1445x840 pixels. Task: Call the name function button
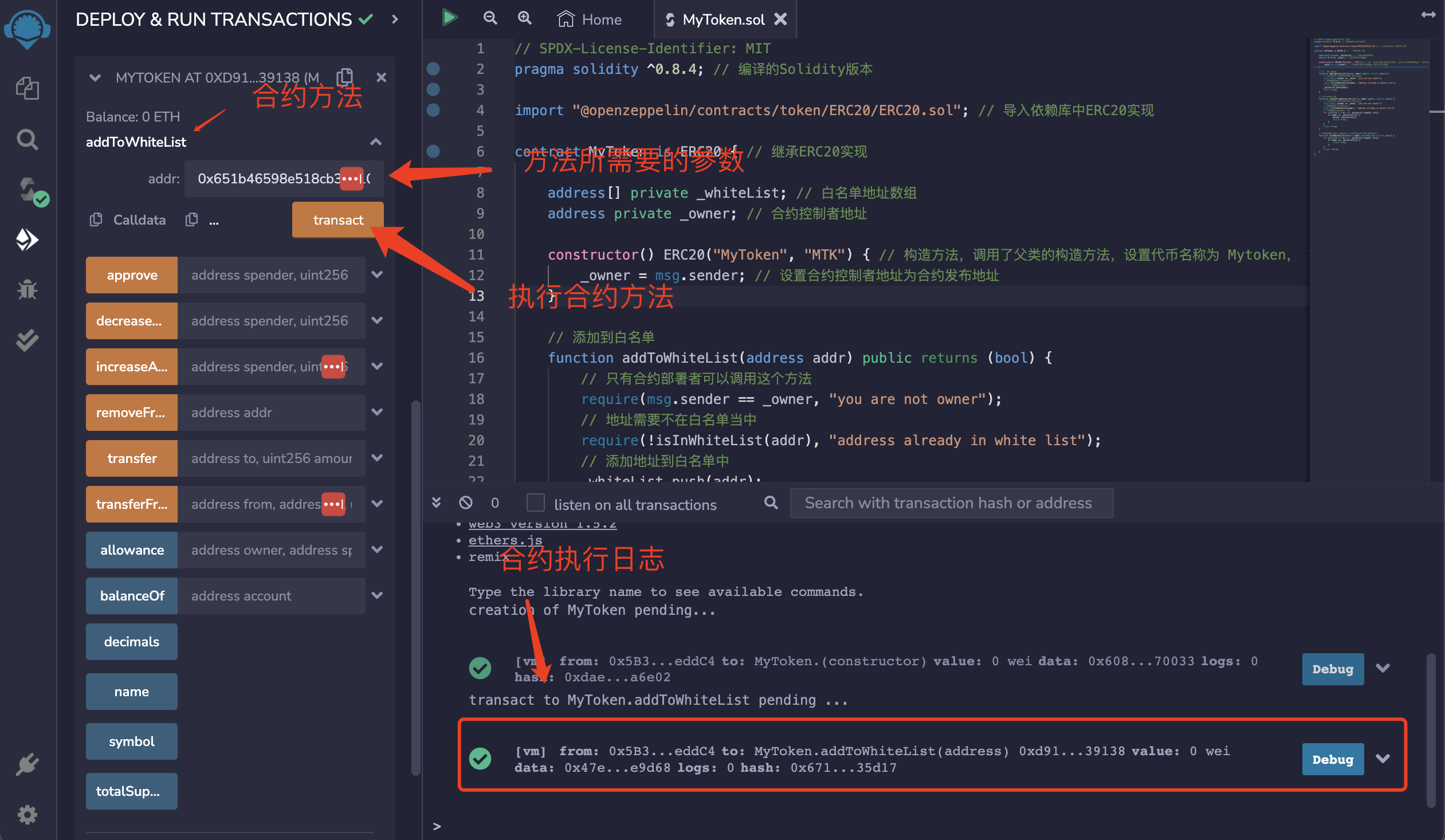coord(132,692)
